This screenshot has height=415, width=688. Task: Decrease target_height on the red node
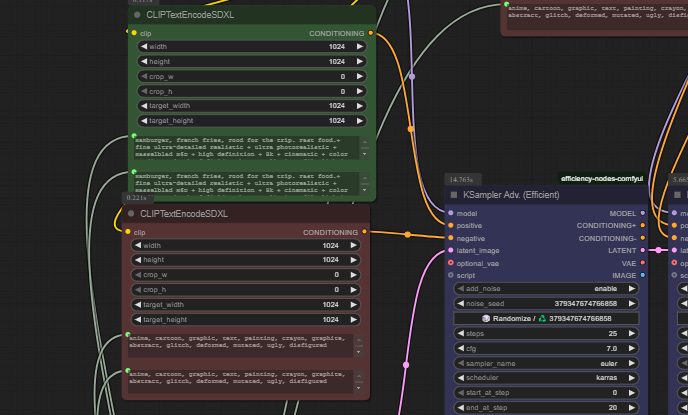[x=138, y=319]
